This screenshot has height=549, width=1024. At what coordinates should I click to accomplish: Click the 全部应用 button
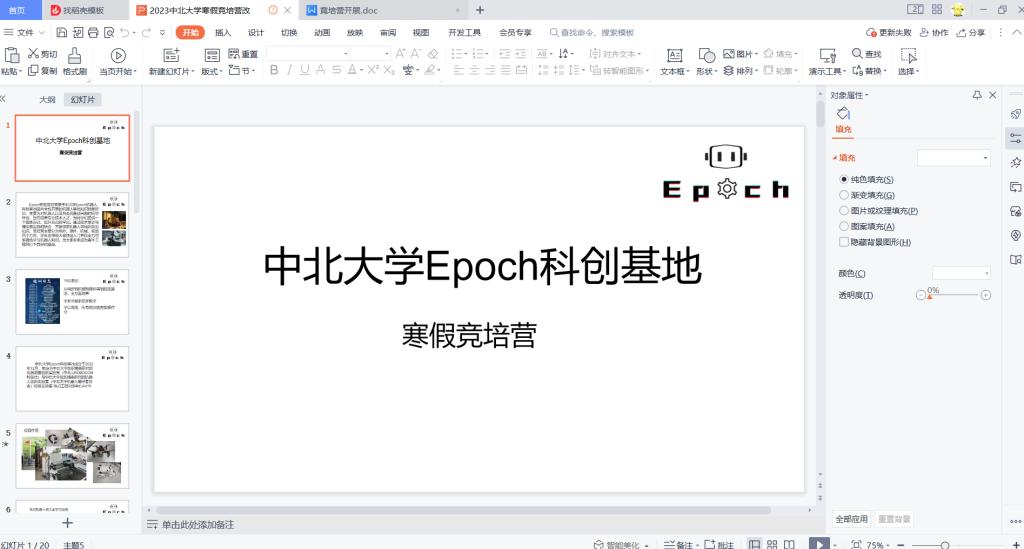851,519
